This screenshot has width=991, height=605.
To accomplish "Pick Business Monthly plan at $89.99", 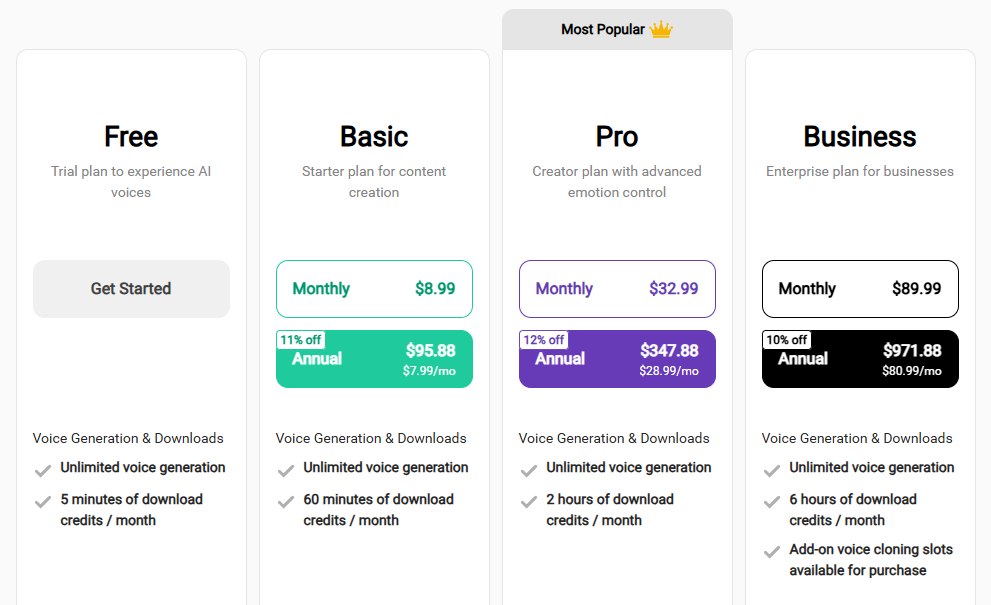I will (860, 289).
